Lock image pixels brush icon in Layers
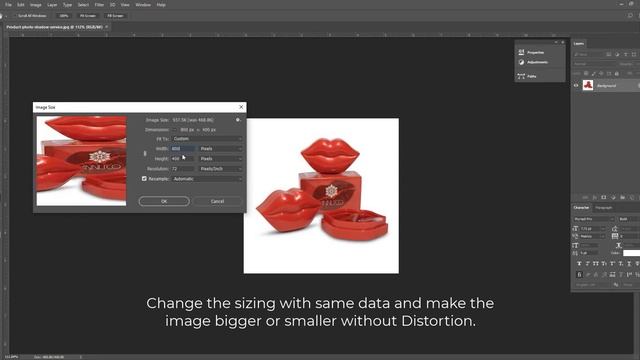 [x=593, y=73]
